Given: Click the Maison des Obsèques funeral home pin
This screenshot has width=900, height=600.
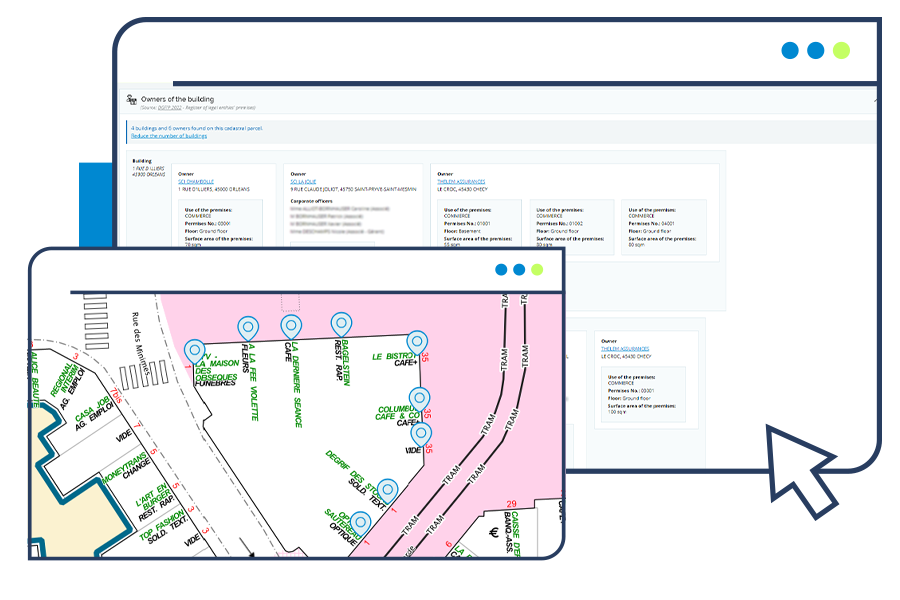Looking at the screenshot, I should pos(195,349).
